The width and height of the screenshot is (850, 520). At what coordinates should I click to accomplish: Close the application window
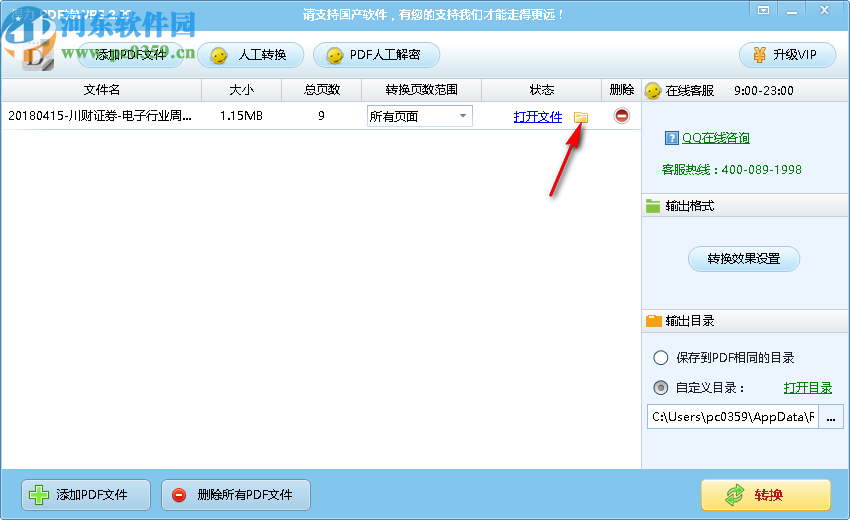pos(825,10)
